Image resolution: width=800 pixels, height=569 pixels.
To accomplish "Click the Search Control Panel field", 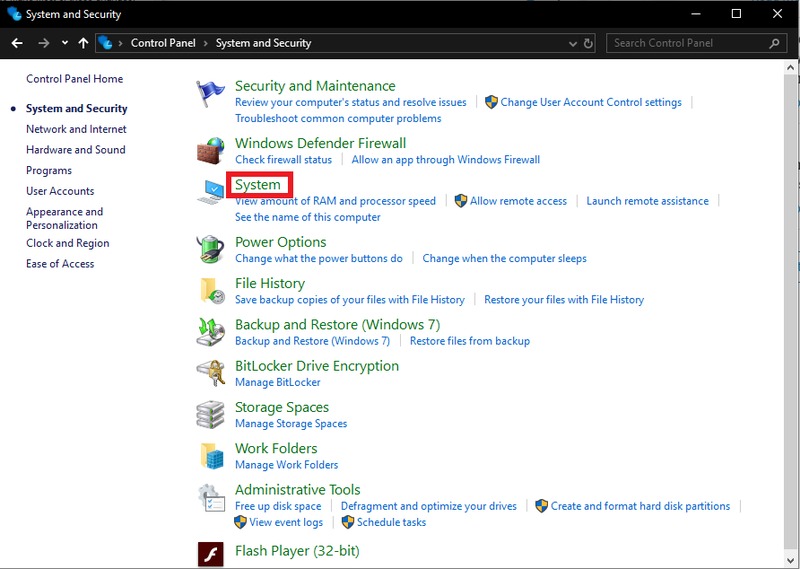I will [688, 44].
